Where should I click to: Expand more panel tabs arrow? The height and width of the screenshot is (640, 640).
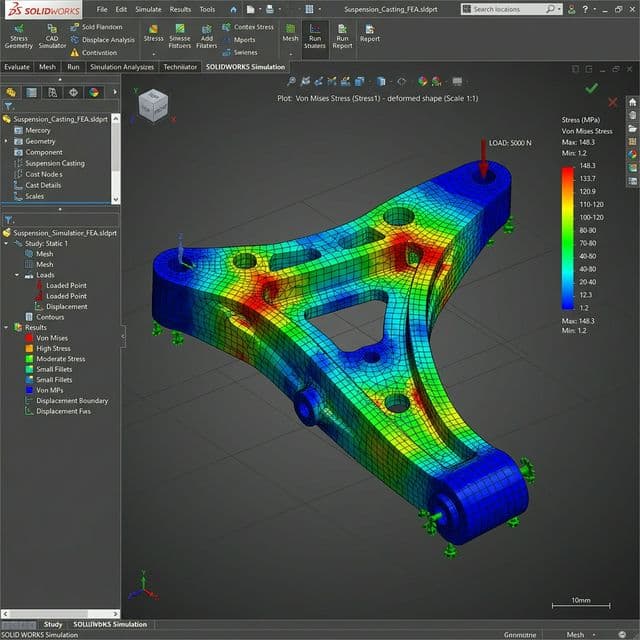pyautogui.click(x=115, y=92)
